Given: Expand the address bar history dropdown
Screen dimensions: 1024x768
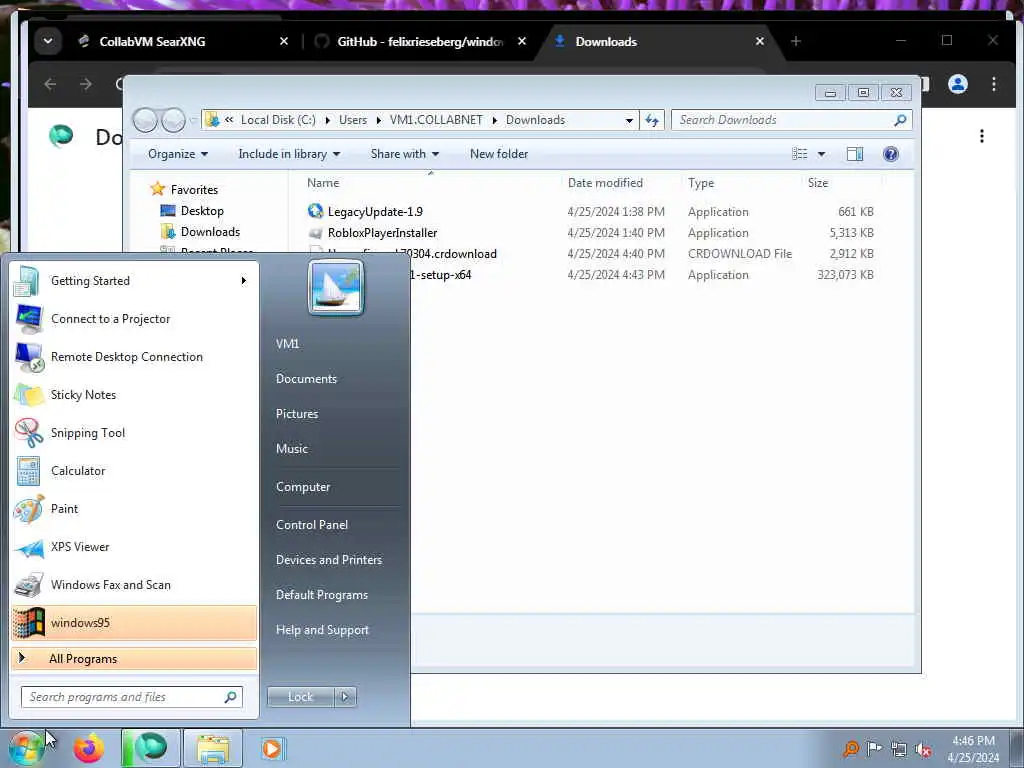Looking at the screenshot, I should pyautogui.click(x=629, y=120).
